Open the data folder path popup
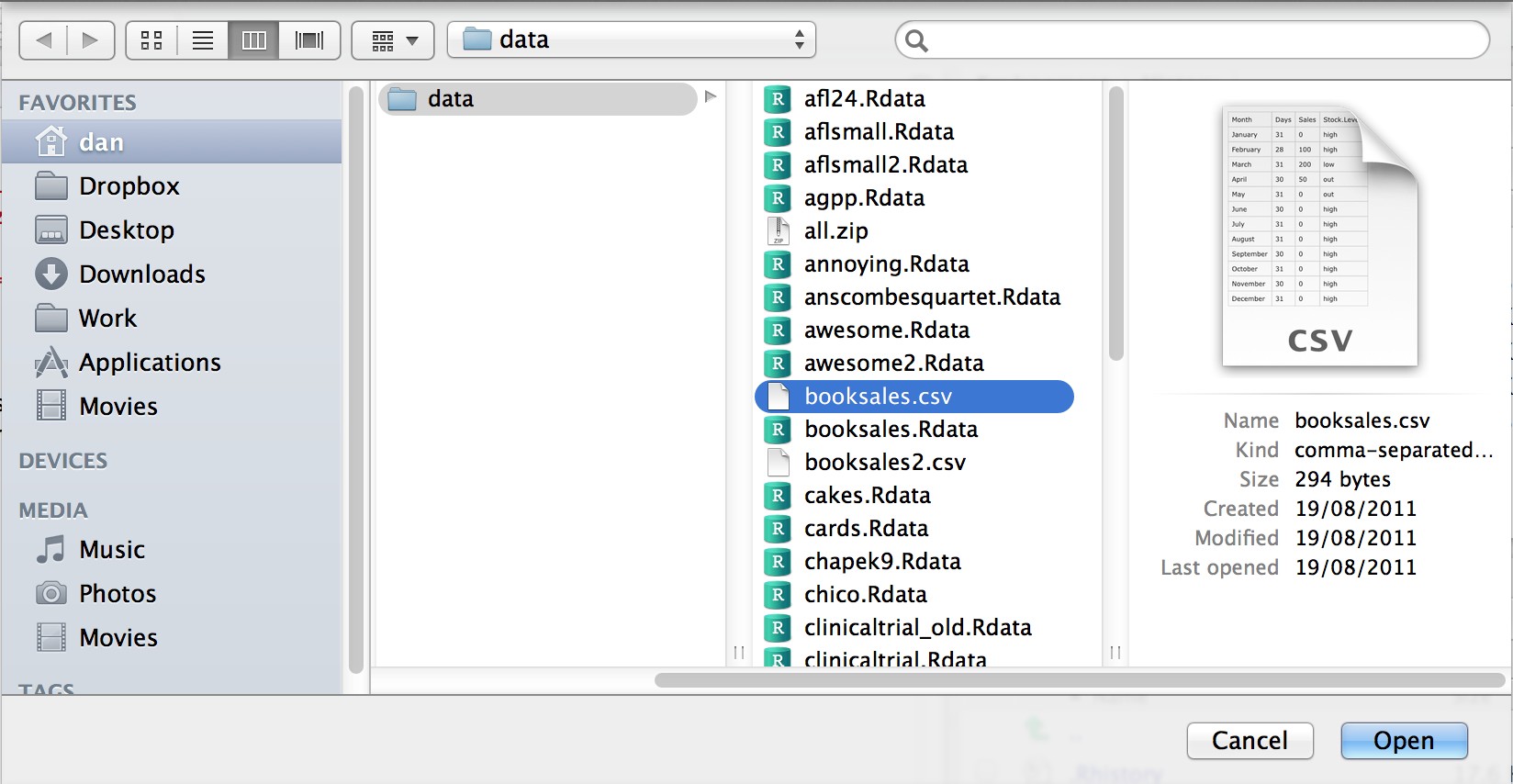The height and width of the screenshot is (784, 1513). [x=632, y=40]
